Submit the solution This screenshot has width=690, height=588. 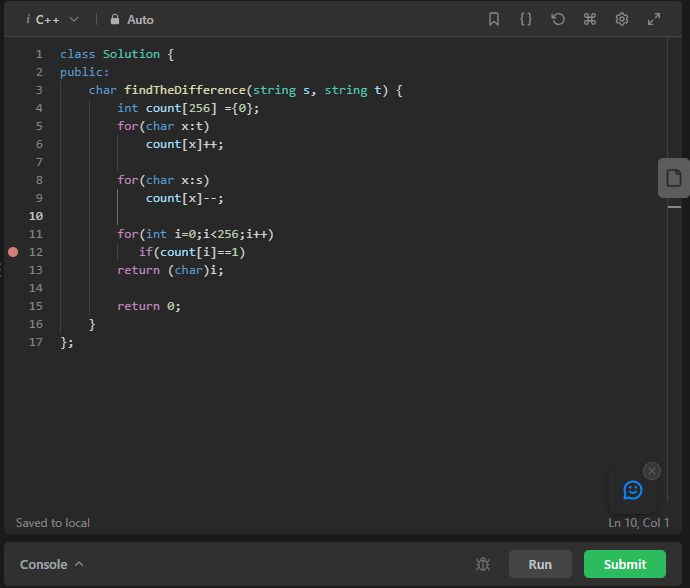tap(625, 564)
